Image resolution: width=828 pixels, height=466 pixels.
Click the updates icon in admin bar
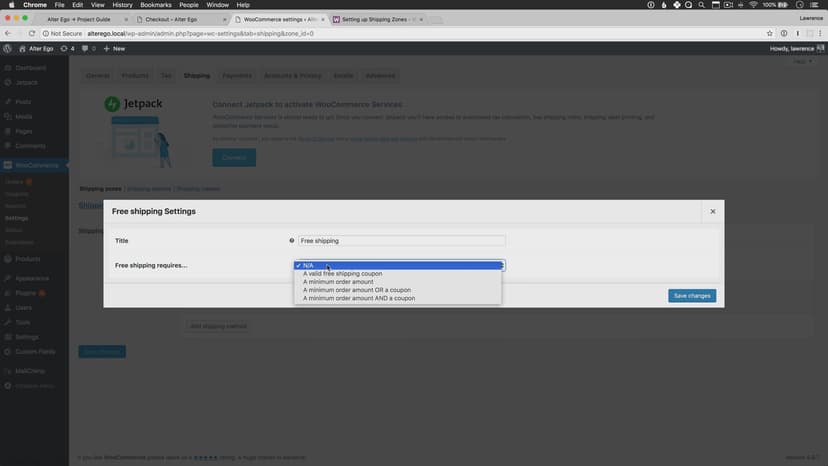[68, 48]
